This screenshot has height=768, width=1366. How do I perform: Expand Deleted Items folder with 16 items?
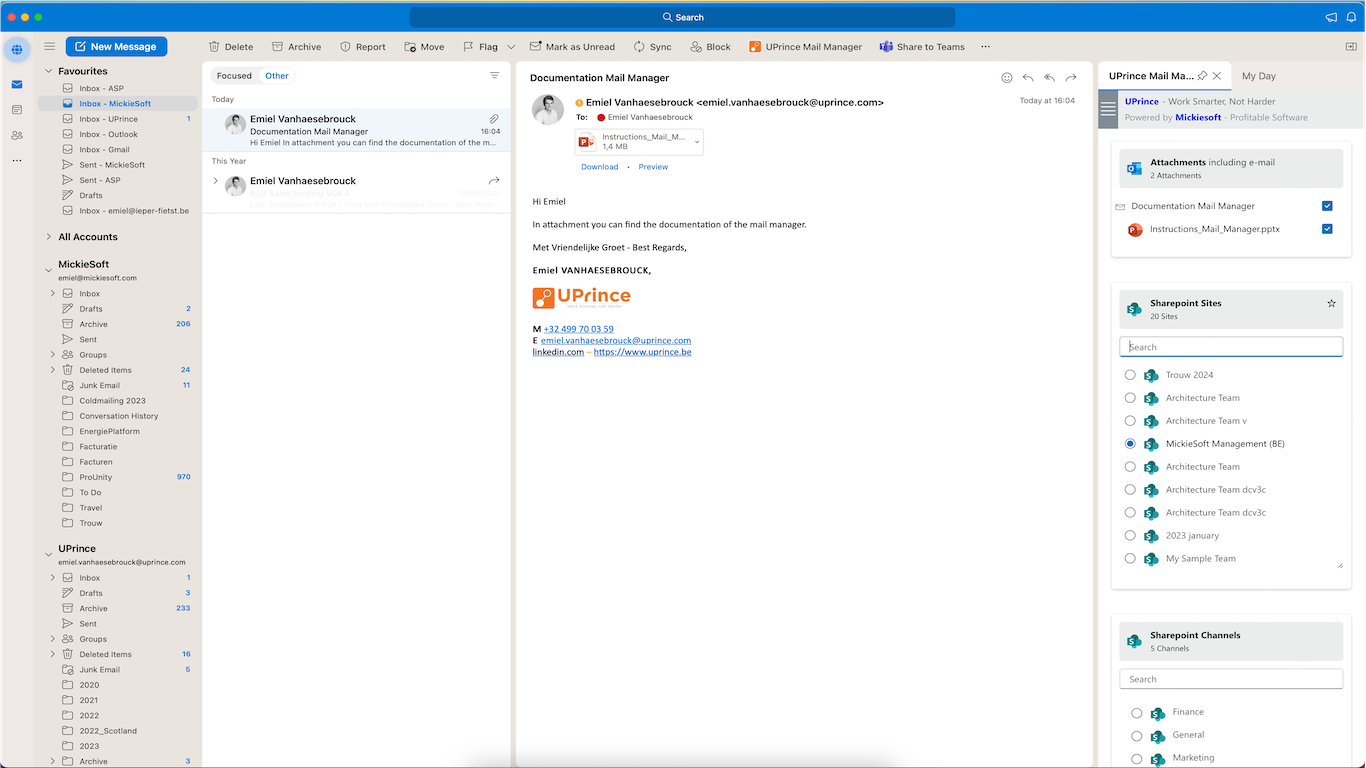point(53,654)
